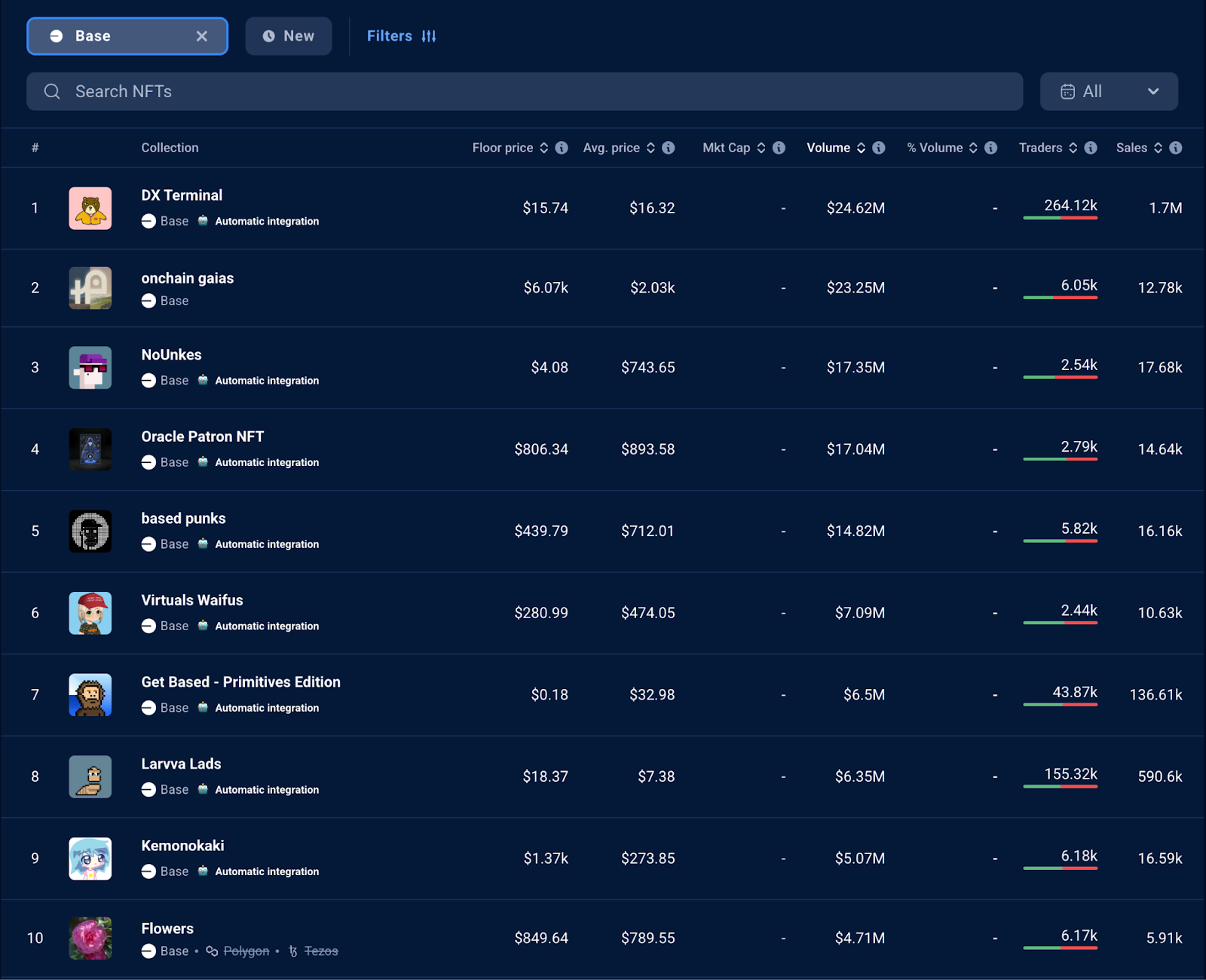1206x980 pixels.
Task: Click the Search NFTs input field
Action: 524,92
